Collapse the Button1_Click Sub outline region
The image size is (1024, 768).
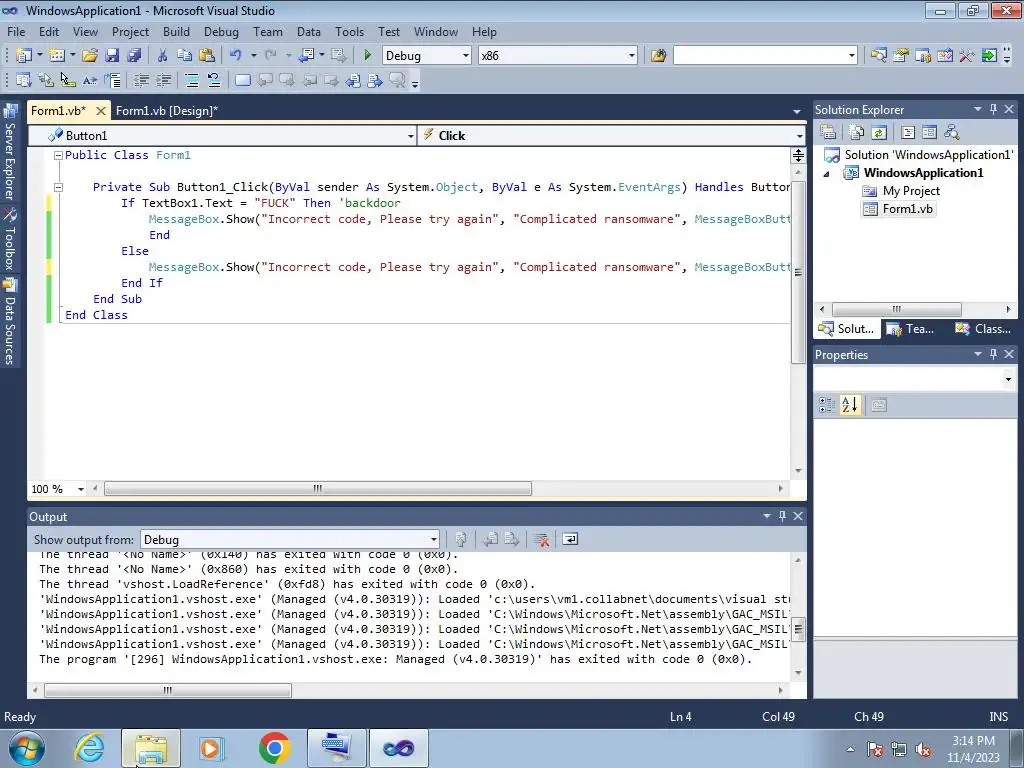click(57, 187)
